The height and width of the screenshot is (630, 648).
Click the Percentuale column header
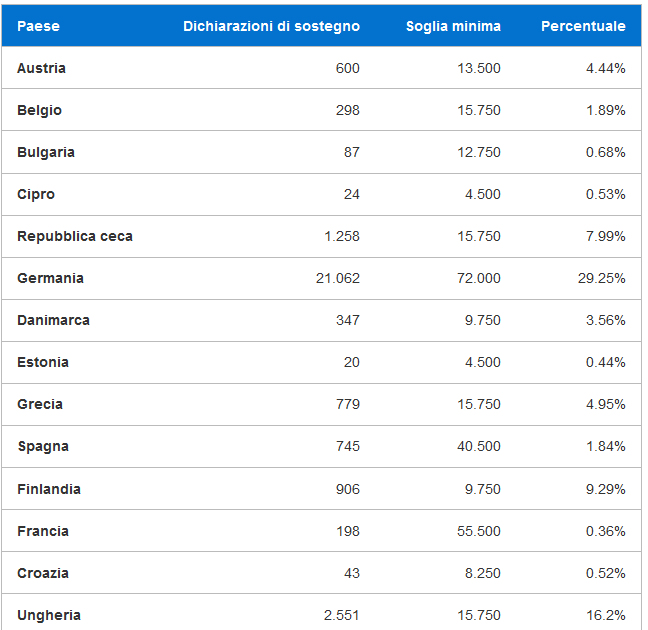click(583, 26)
